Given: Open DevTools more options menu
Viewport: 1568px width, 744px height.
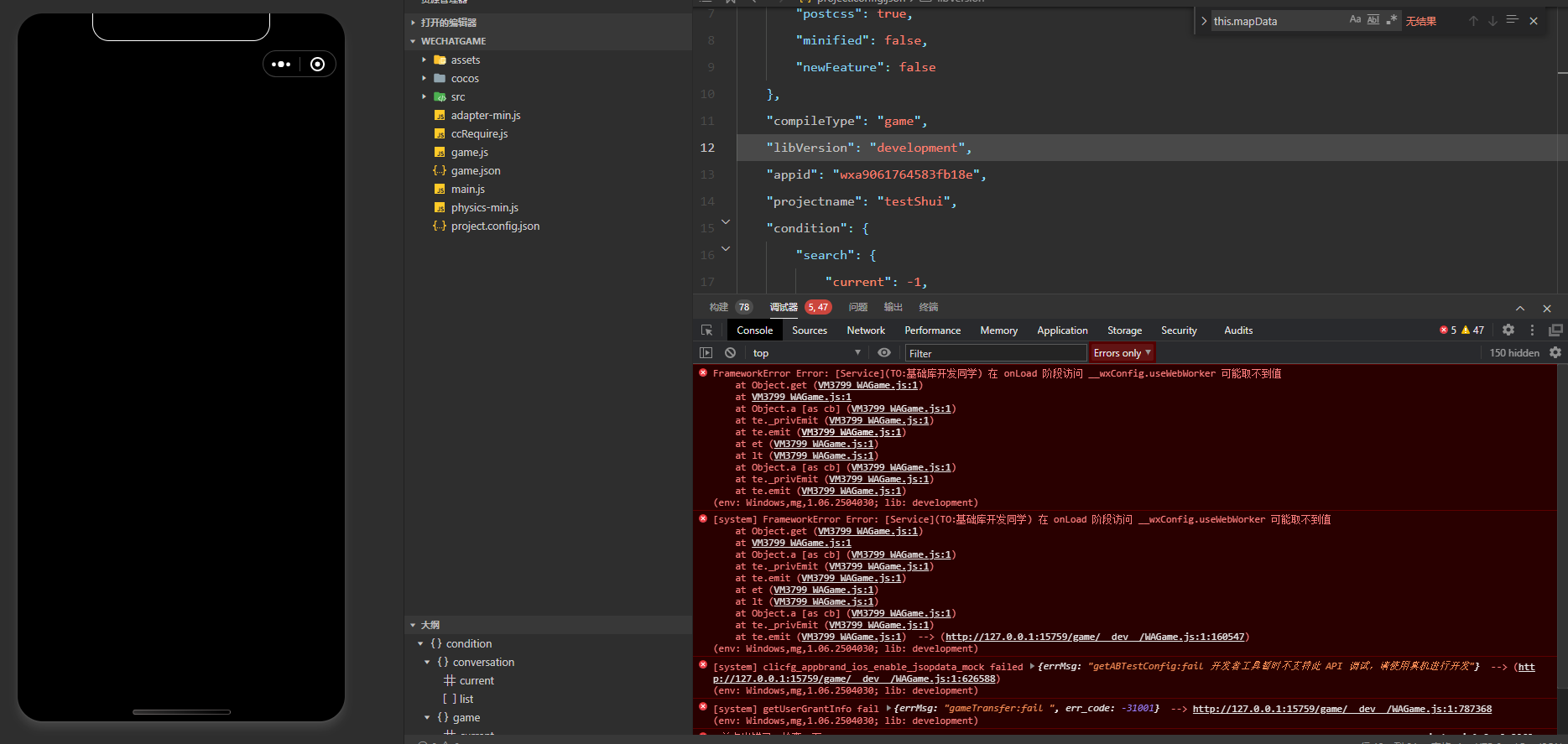Looking at the screenshot, I should (1532, 330).
